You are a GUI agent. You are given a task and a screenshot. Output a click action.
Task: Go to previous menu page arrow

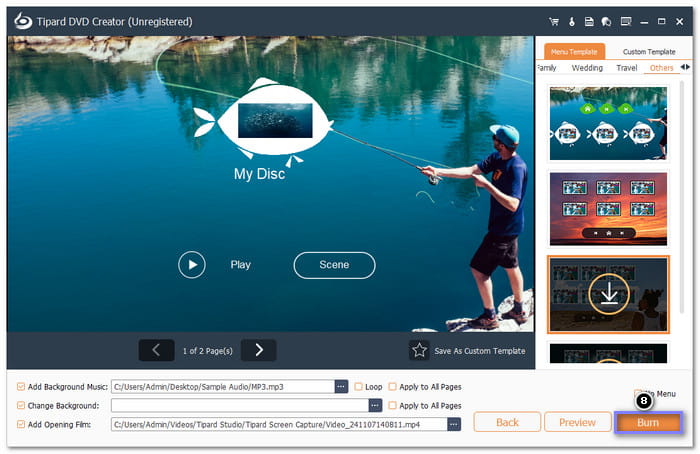[x=156, y=350]
